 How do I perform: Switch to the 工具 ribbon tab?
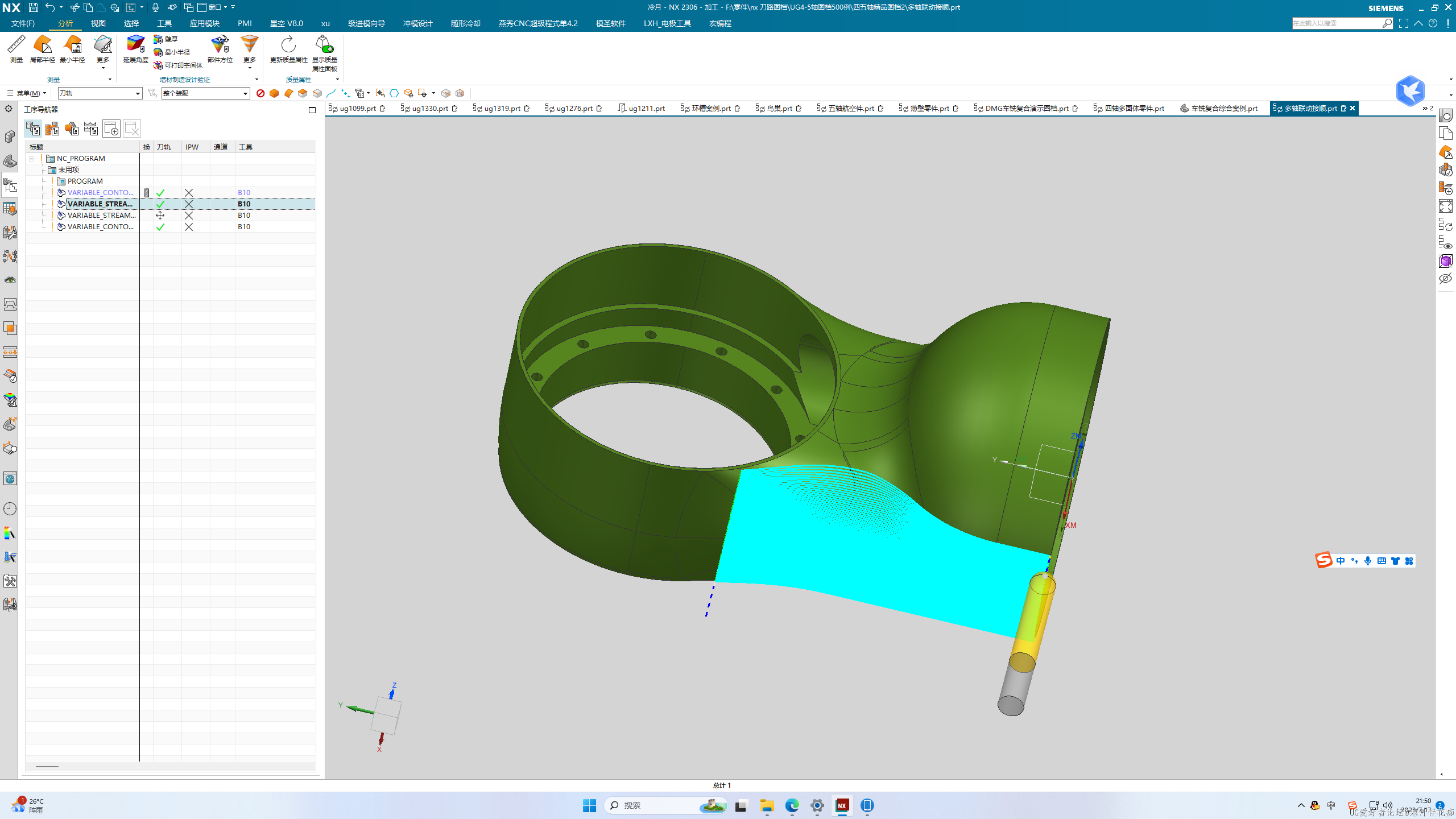tap(164, 23)
